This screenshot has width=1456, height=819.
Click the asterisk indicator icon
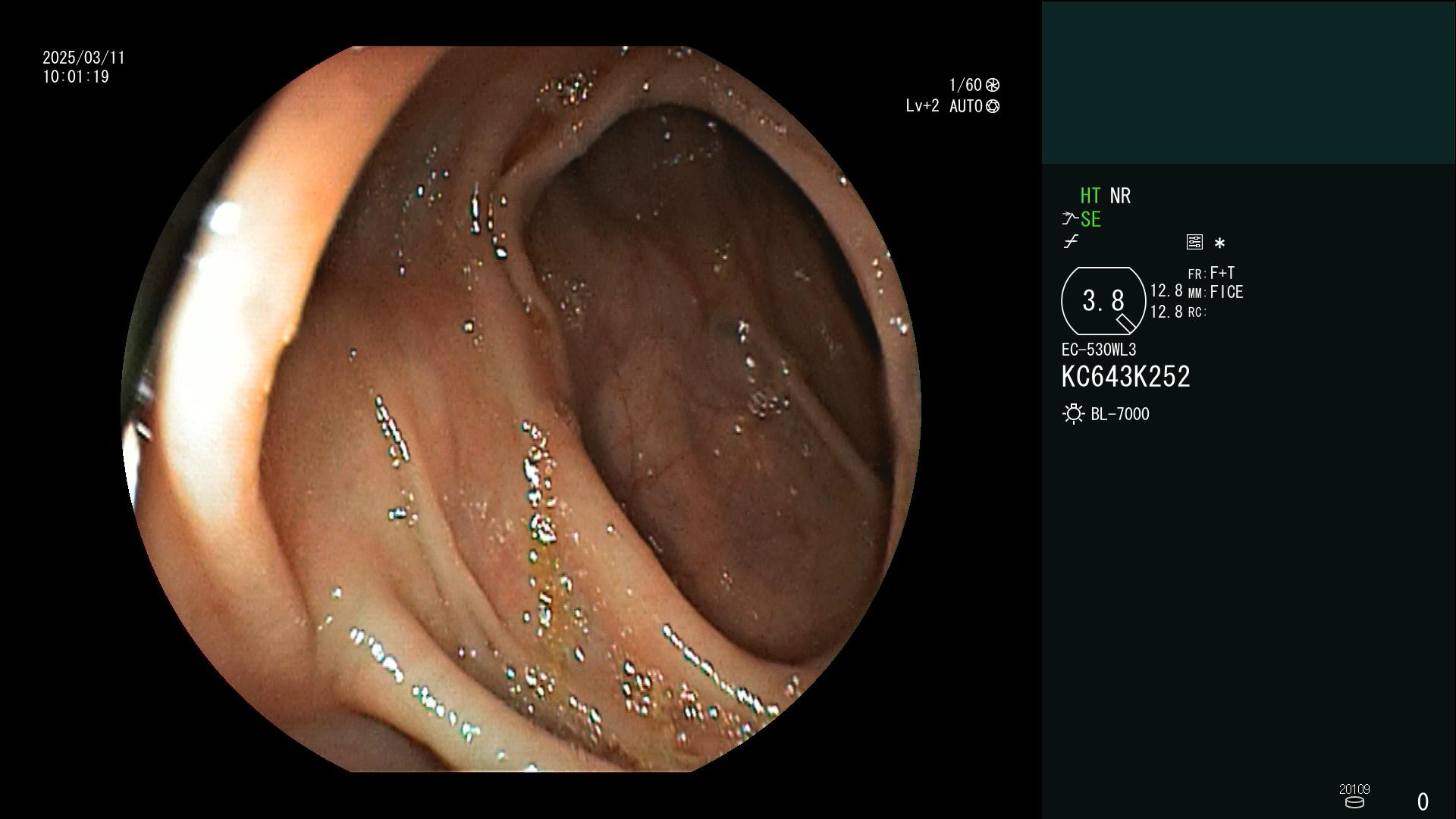coord(1219,243)
